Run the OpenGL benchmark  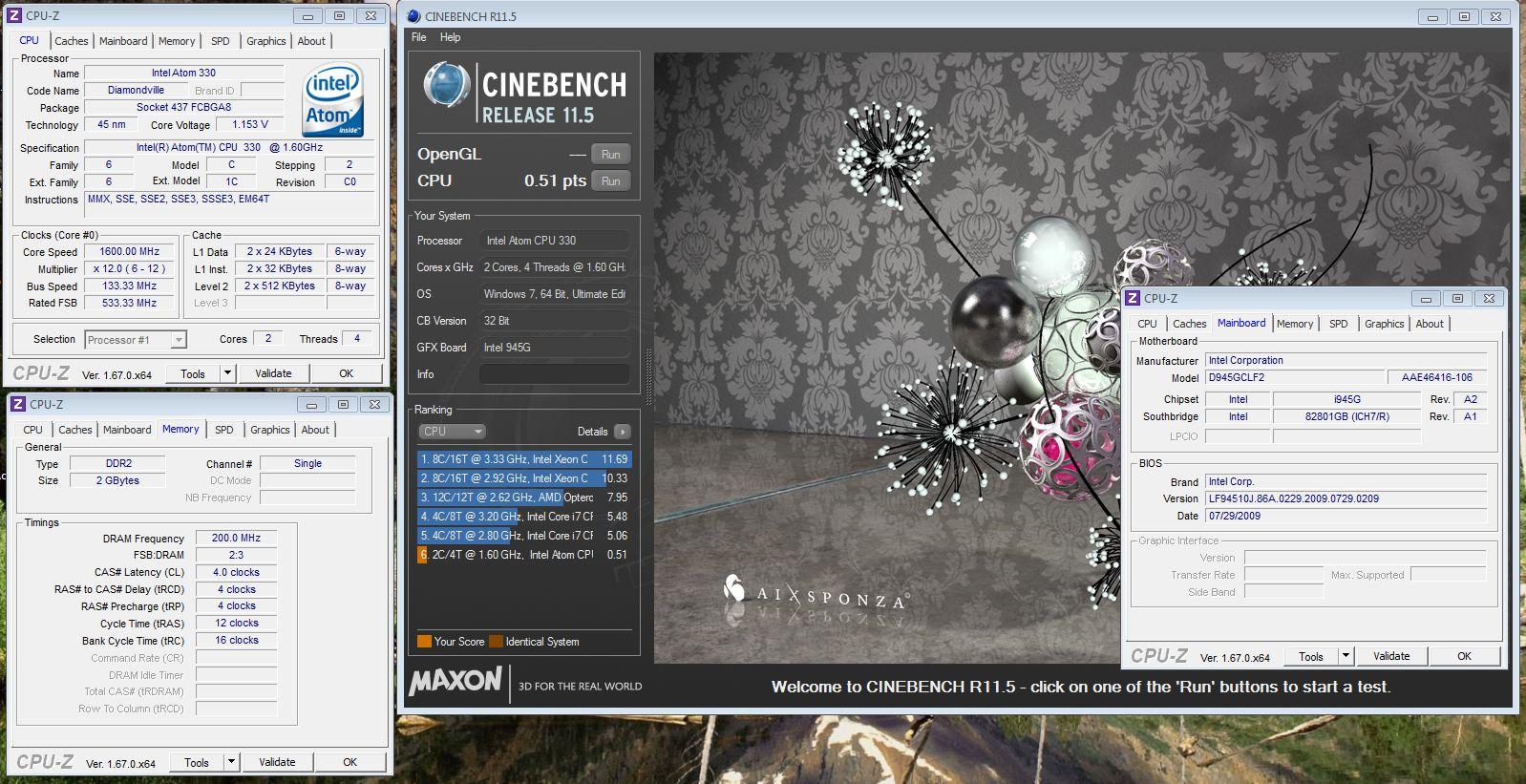coord(611,155)
